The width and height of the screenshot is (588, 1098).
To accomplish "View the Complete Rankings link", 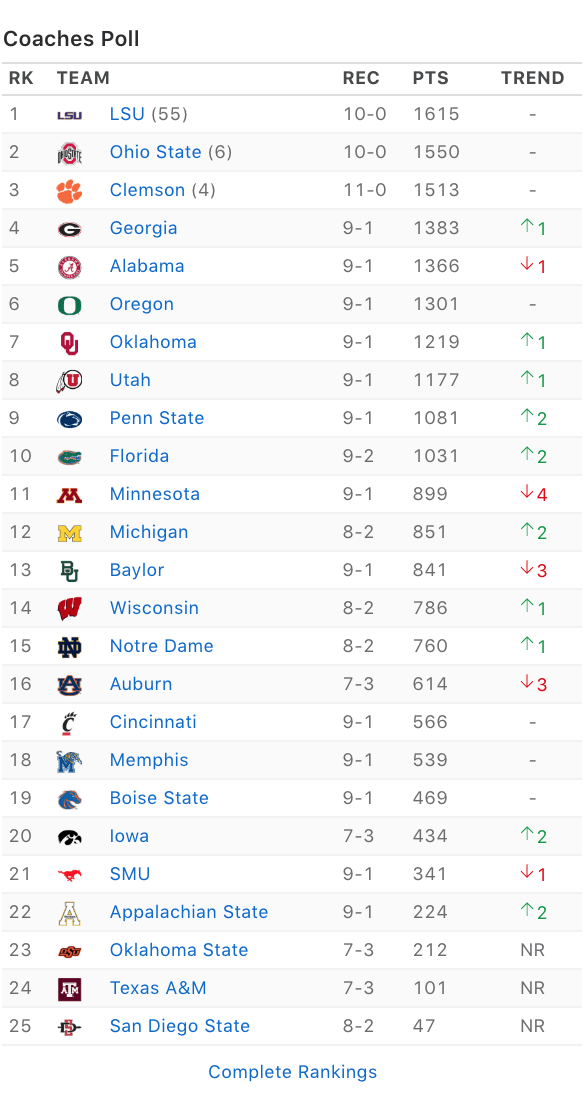I will (293, 1071).
